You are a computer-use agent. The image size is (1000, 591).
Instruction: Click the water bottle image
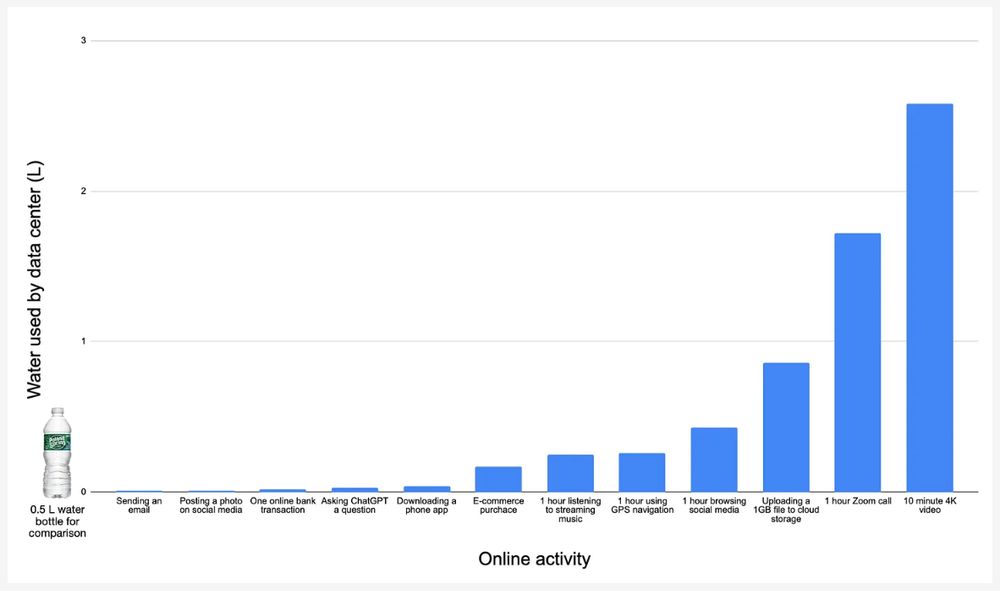57,453
